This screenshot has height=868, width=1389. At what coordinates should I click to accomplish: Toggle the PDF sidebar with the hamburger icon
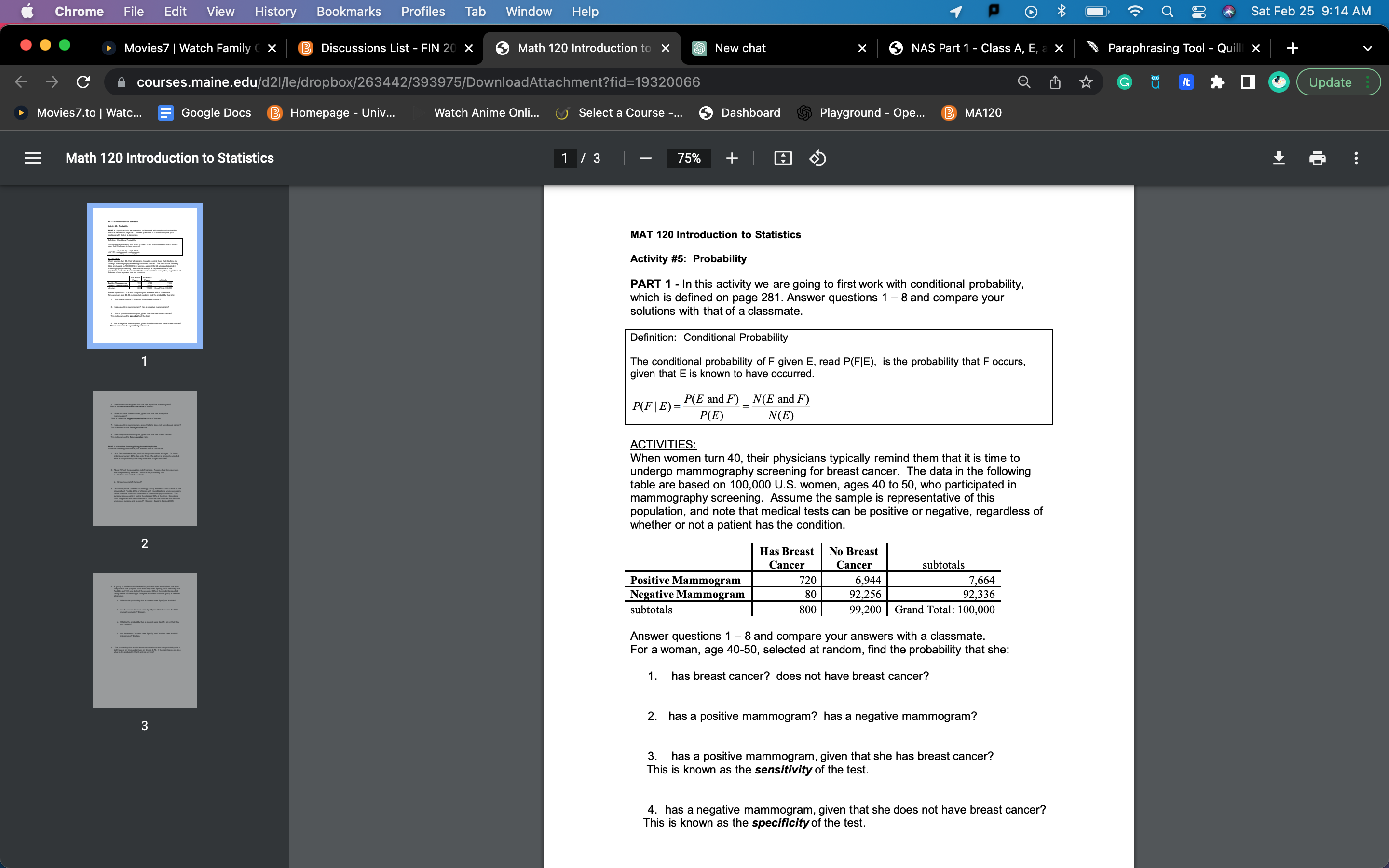[32, 158]
